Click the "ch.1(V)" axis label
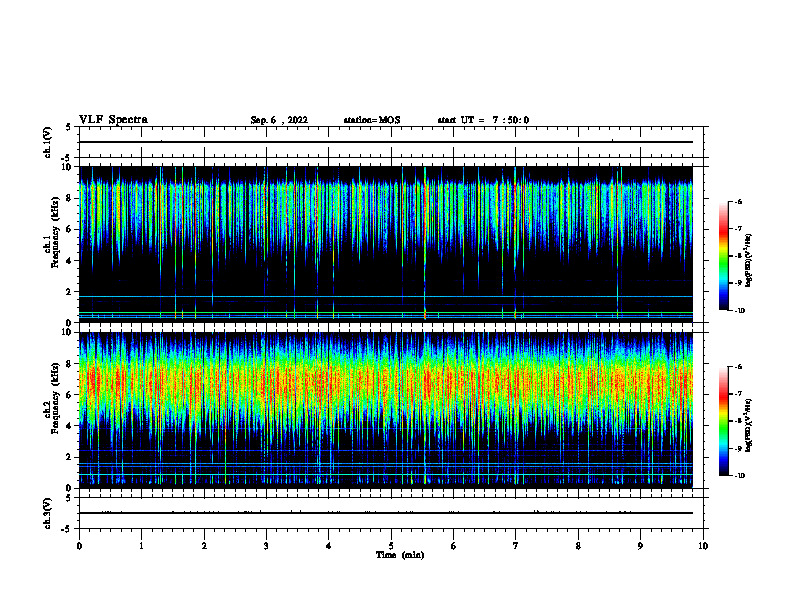The width and height of the screenshot is (792, 612). coord(48,142)
